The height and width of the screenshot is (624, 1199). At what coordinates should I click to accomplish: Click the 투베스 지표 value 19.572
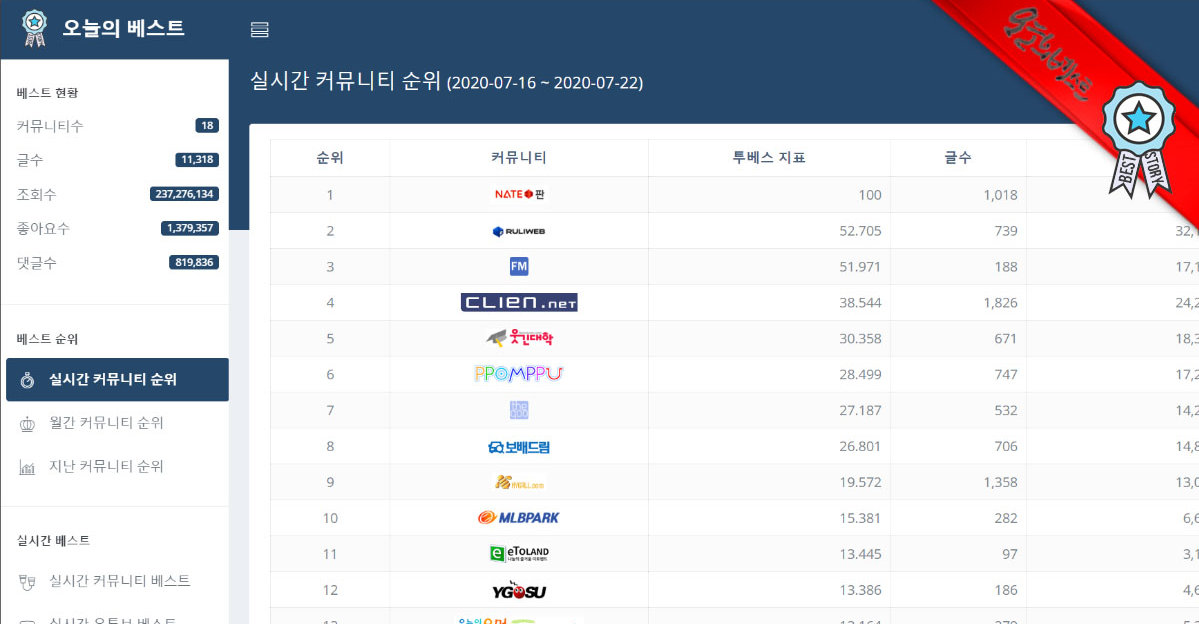tap(860, 483)
